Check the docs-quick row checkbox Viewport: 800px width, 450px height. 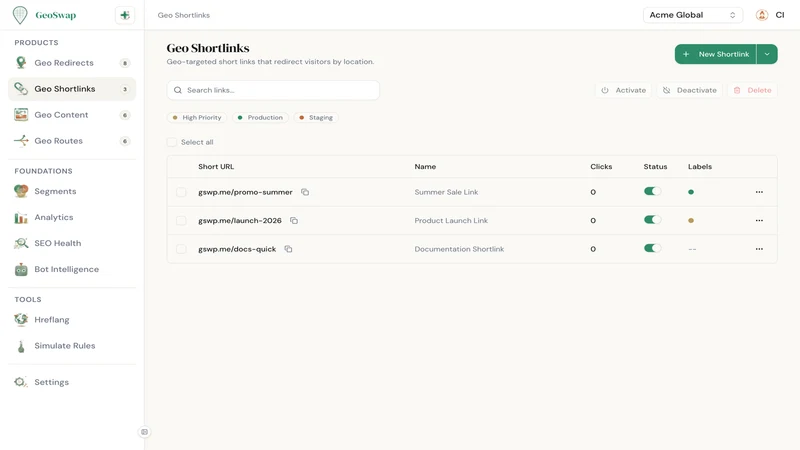(181, 249)
